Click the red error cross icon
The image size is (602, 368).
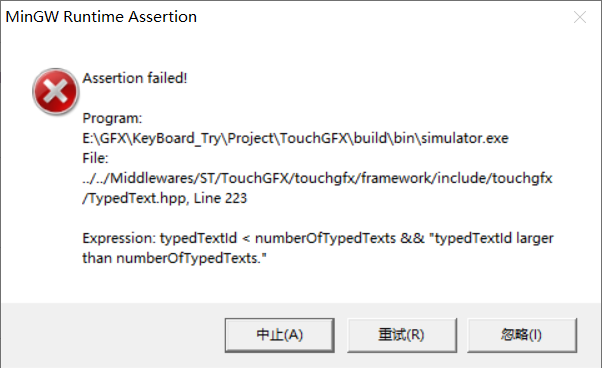pyautogui.click(x=56, y=92)
